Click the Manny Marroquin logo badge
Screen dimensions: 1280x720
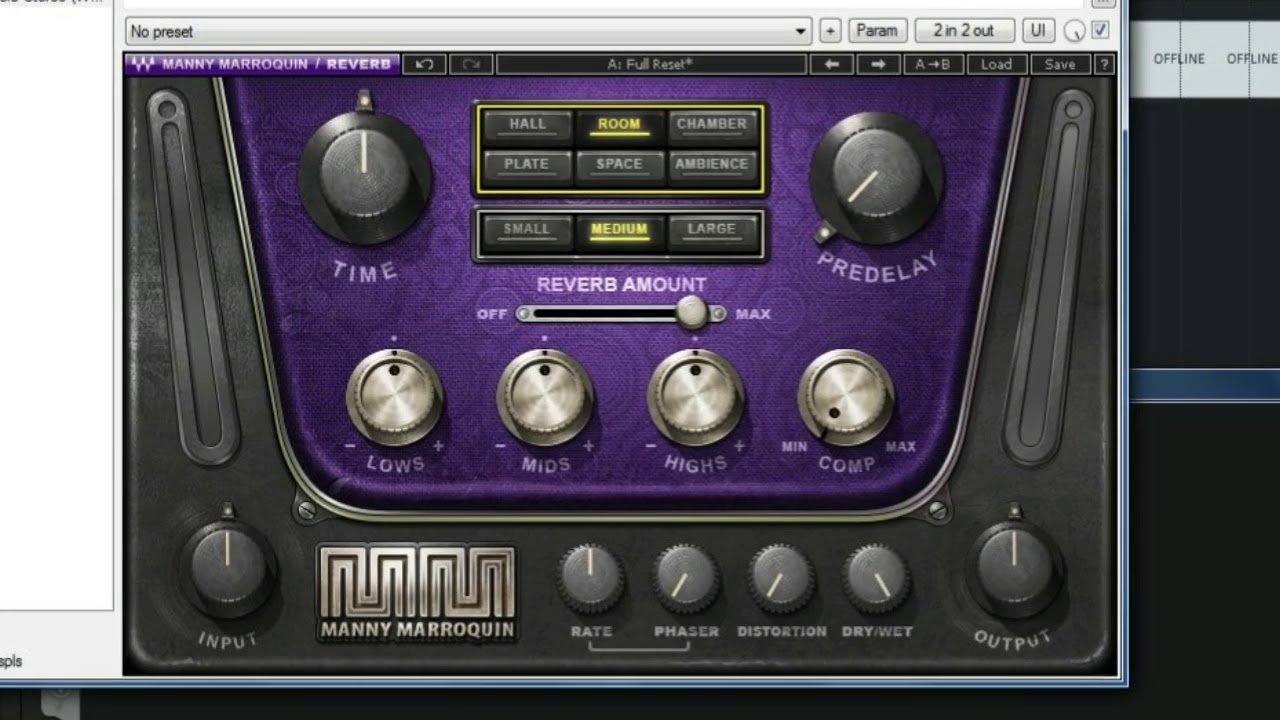coord(417,594)
